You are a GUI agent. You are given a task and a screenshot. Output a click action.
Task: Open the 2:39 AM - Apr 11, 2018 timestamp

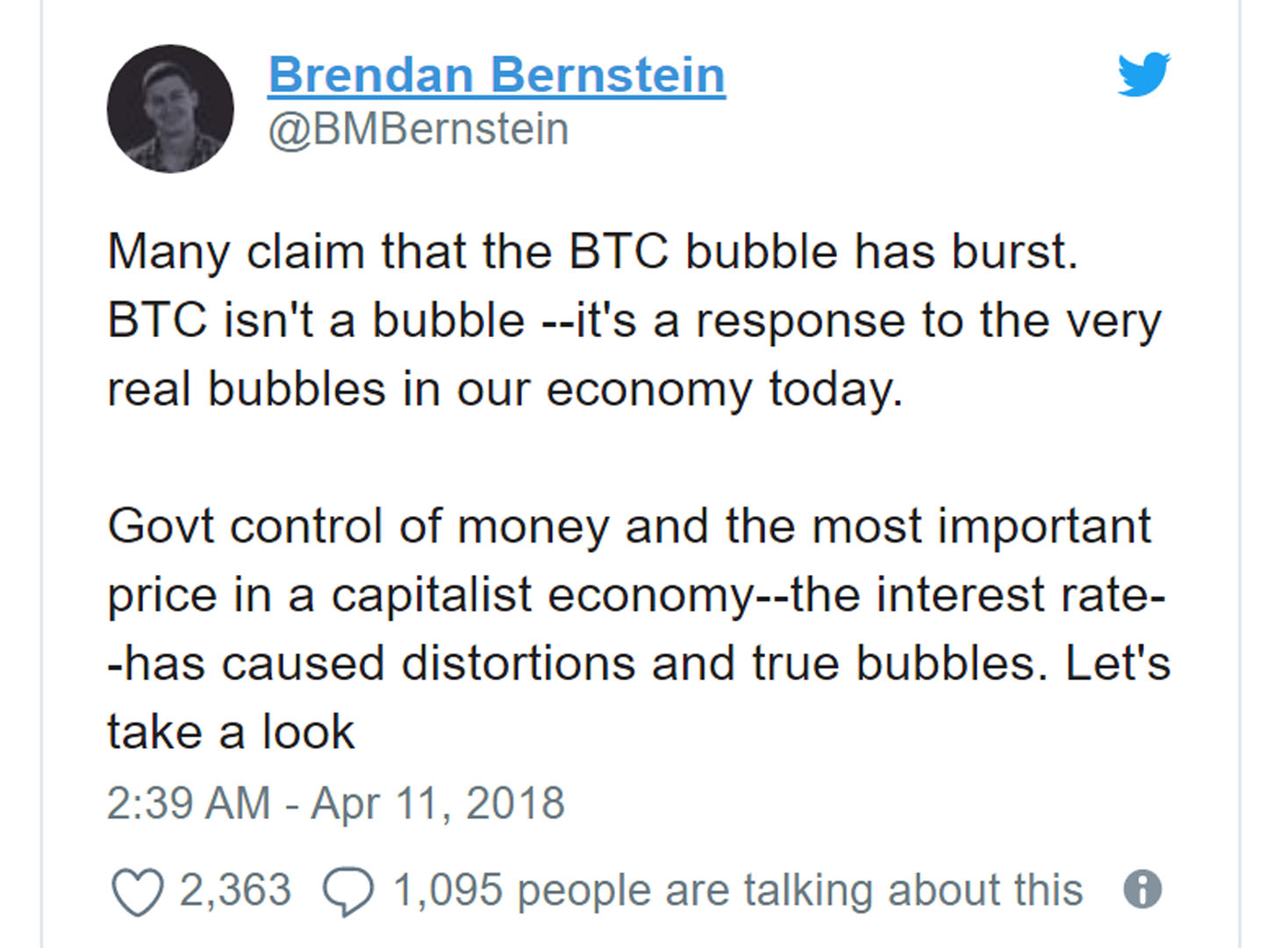click(x=336, y=803)
